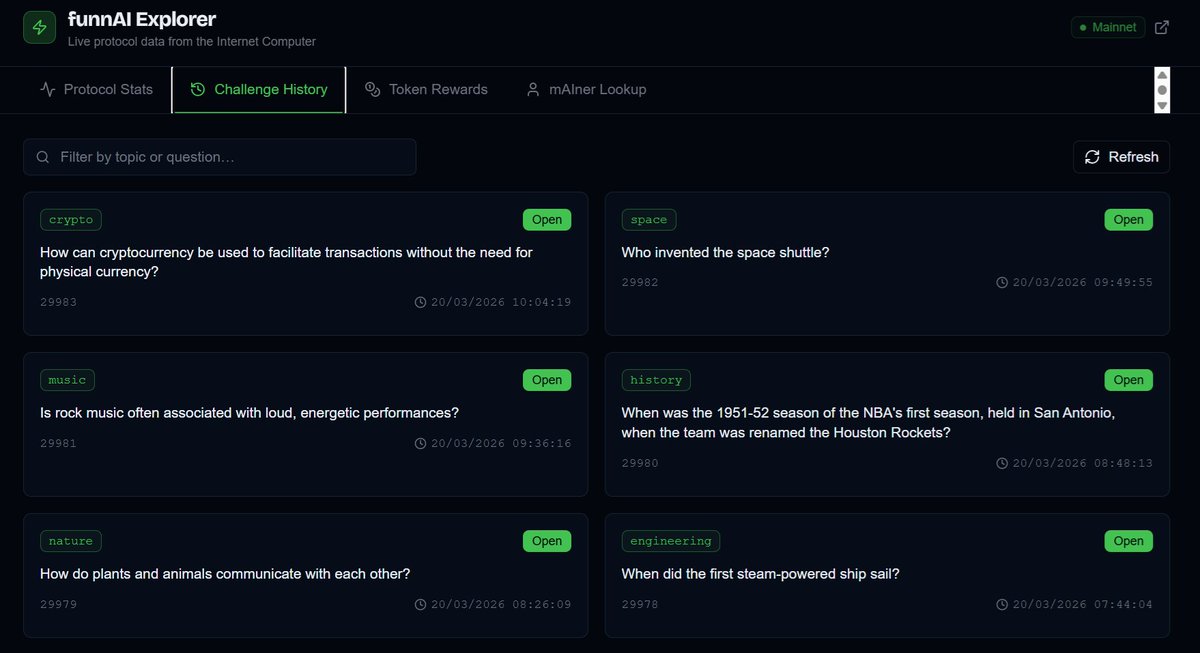This screenshot has width=1200, height=653.
Task: Click the search magnifier icon in the filter box
Action: coord(43,157)
